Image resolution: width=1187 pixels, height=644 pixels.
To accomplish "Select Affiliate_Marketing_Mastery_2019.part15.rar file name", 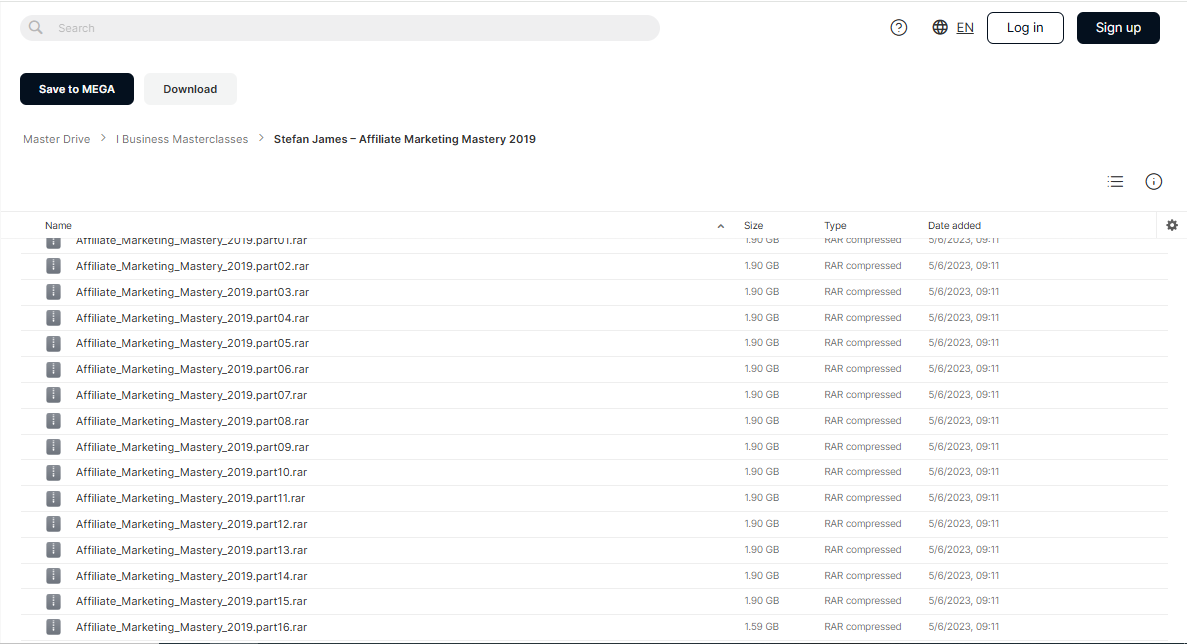I will coord(192,602).
